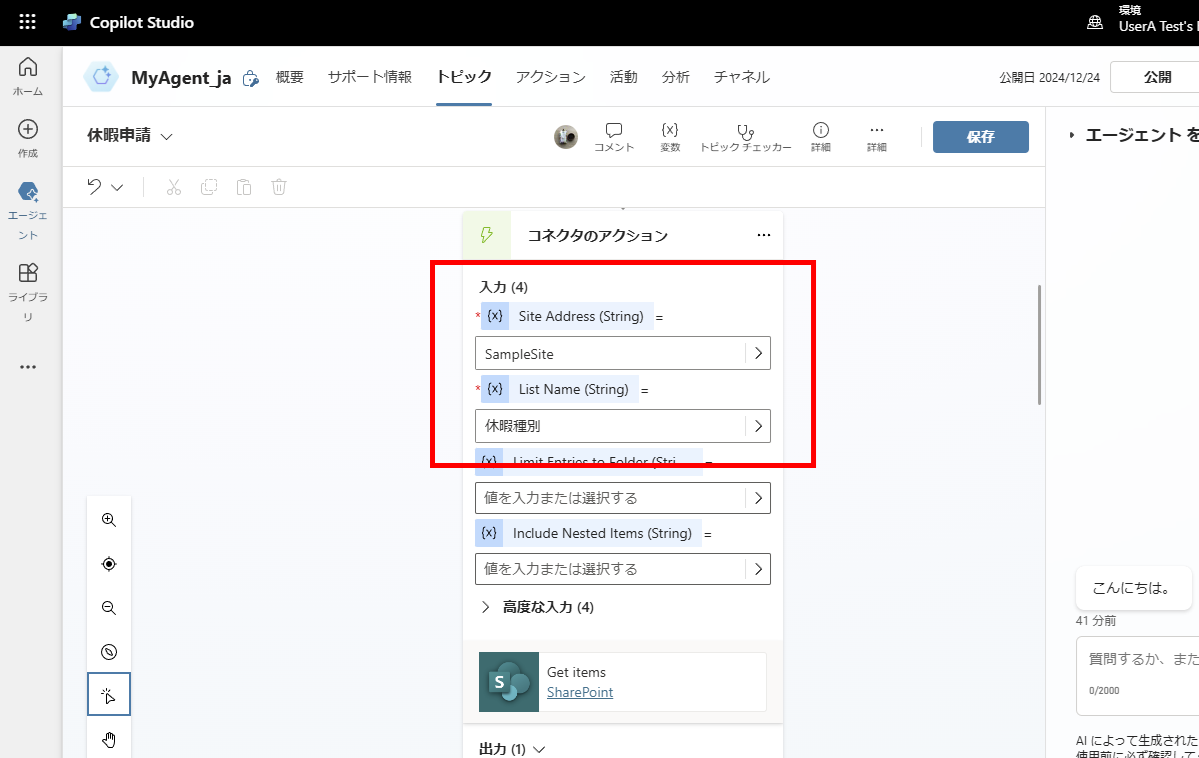
Task: Open the コメント (Comments) panel
Action: [613, 137]
